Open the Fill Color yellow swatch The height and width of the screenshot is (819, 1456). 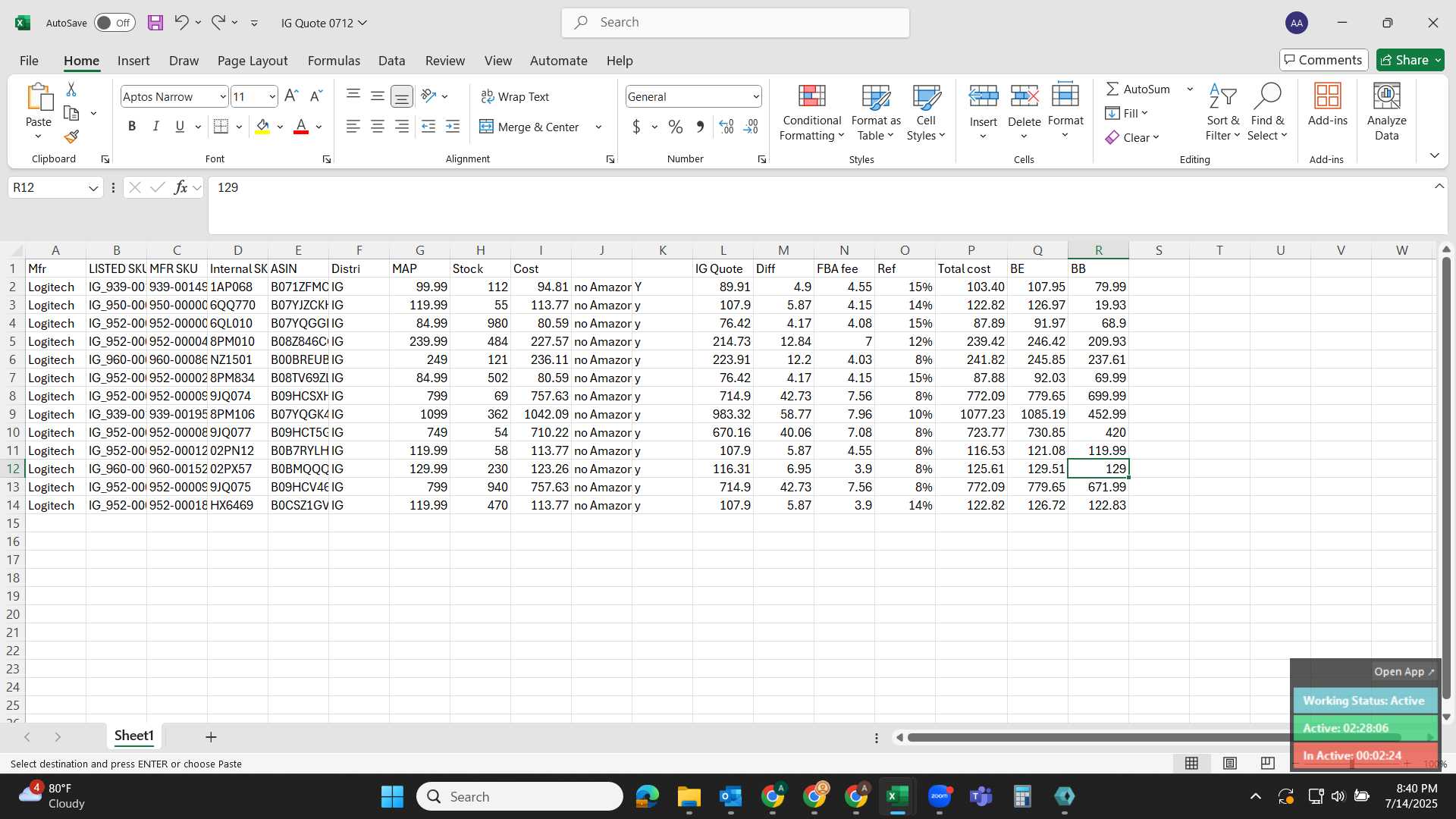pos(262,127)
